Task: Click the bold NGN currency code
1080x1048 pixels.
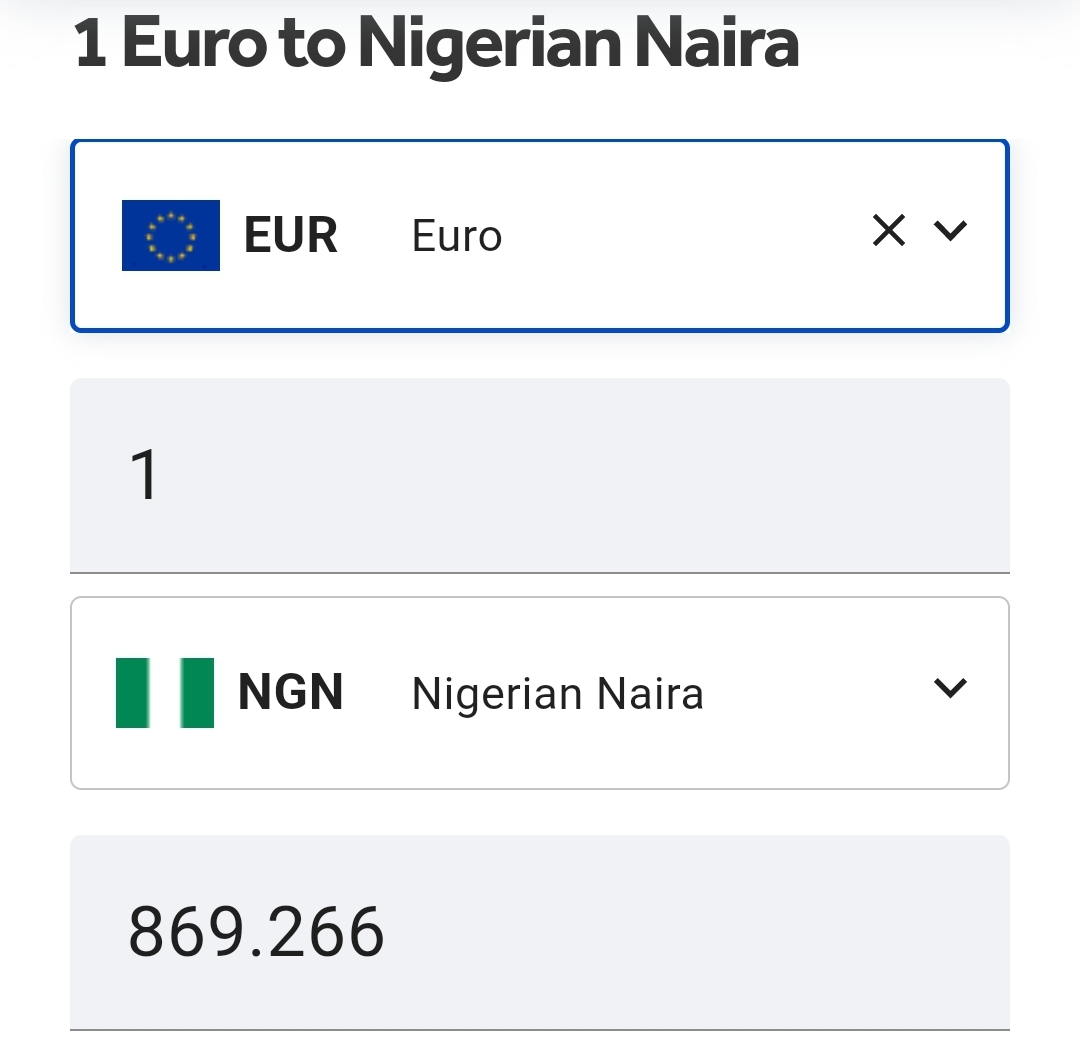Action: coord(291,692)
